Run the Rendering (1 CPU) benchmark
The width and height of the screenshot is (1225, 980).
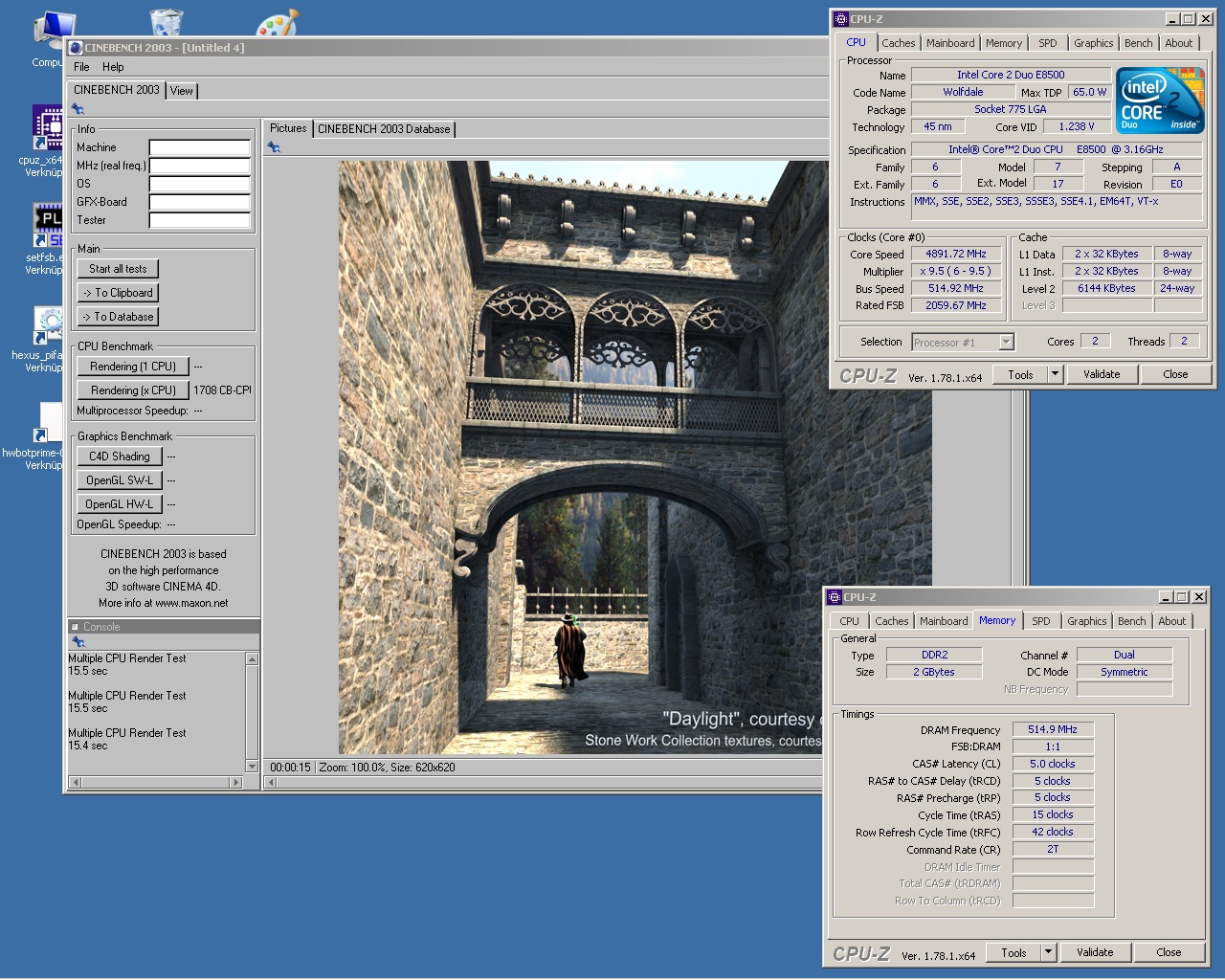(x=133, y=367)
